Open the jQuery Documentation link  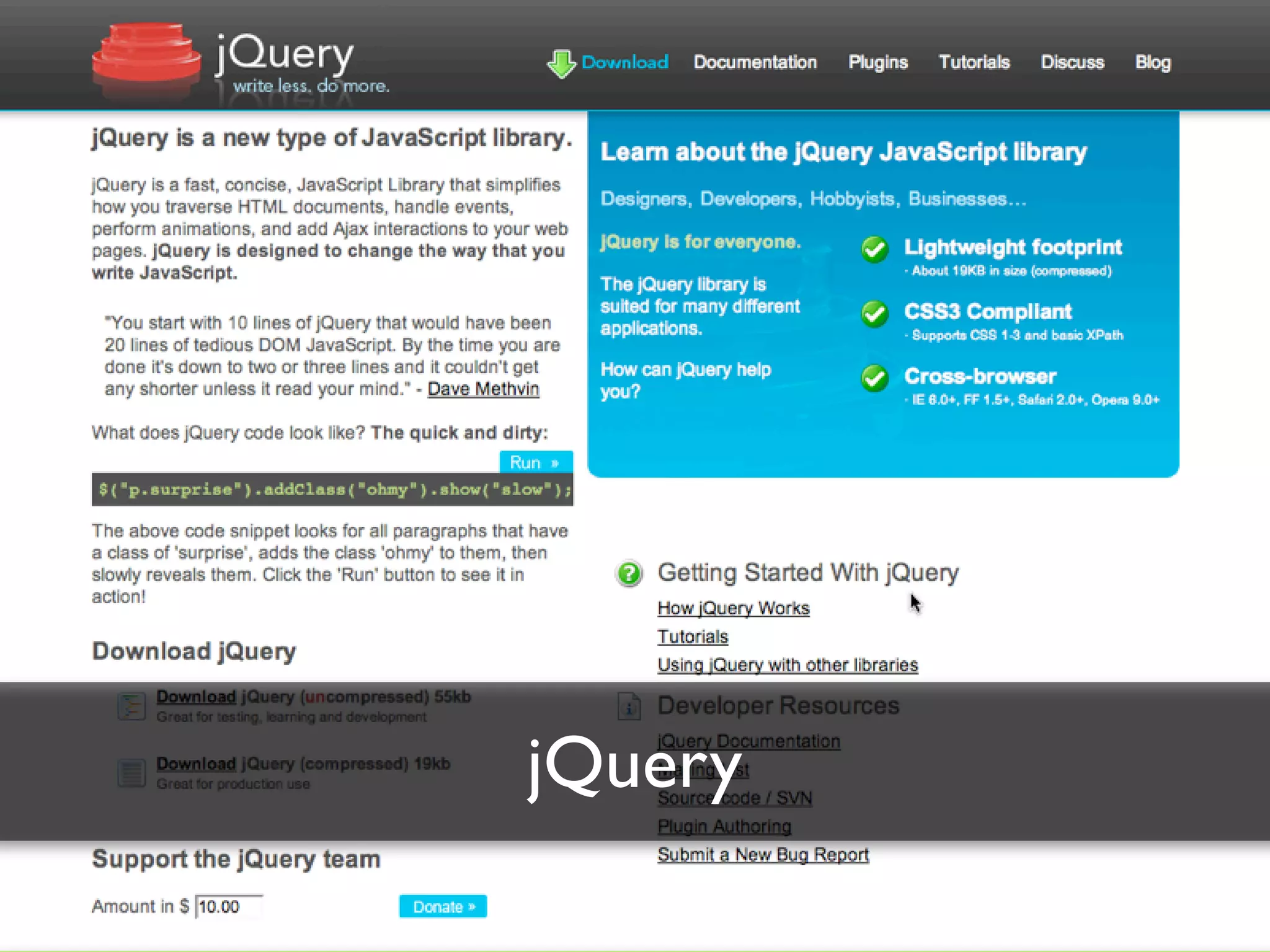[748, 741]
